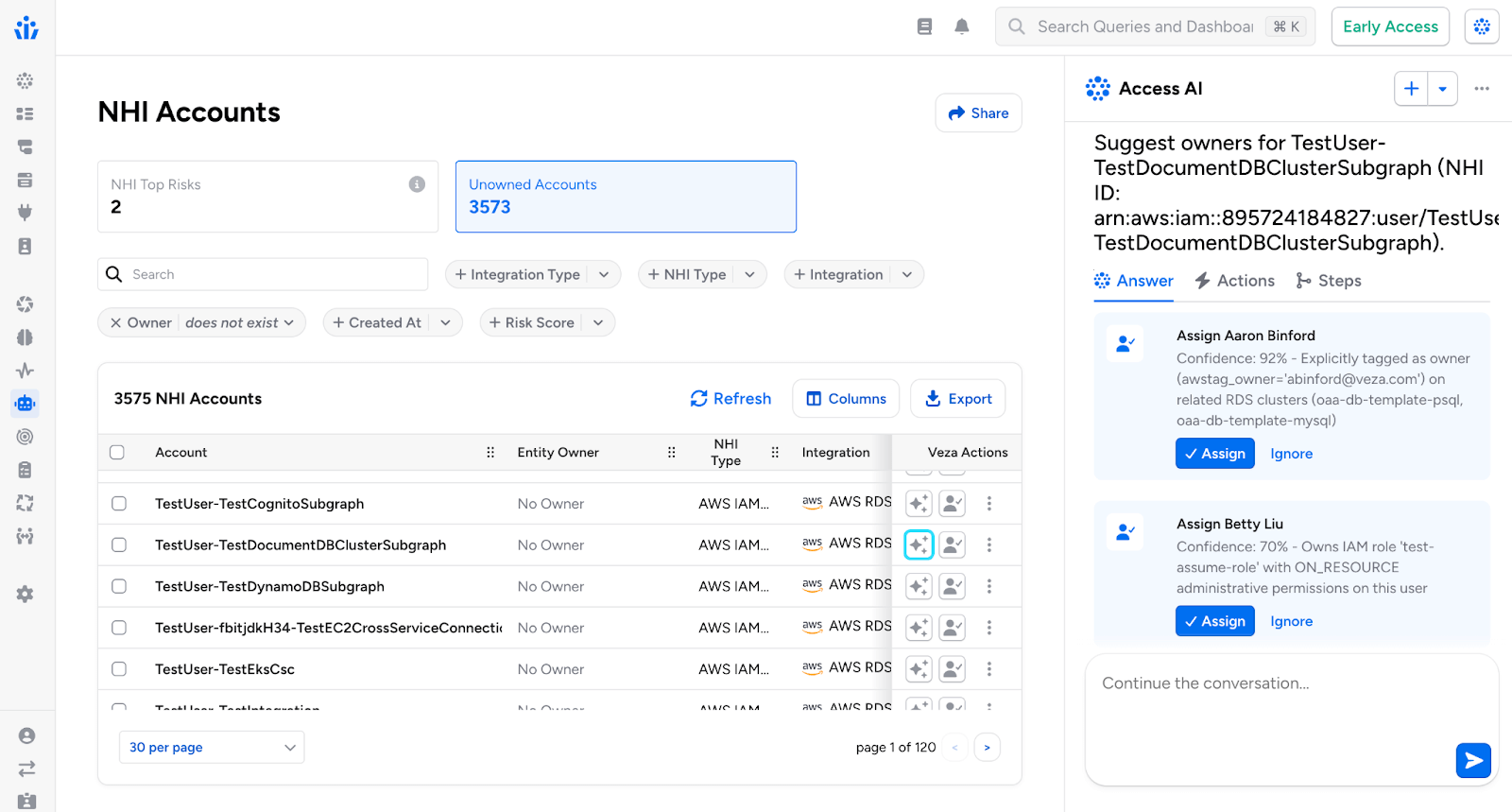The image size is (1512, 812).
Task: Open the 30 per page dropdown
Action: (212, 748)
